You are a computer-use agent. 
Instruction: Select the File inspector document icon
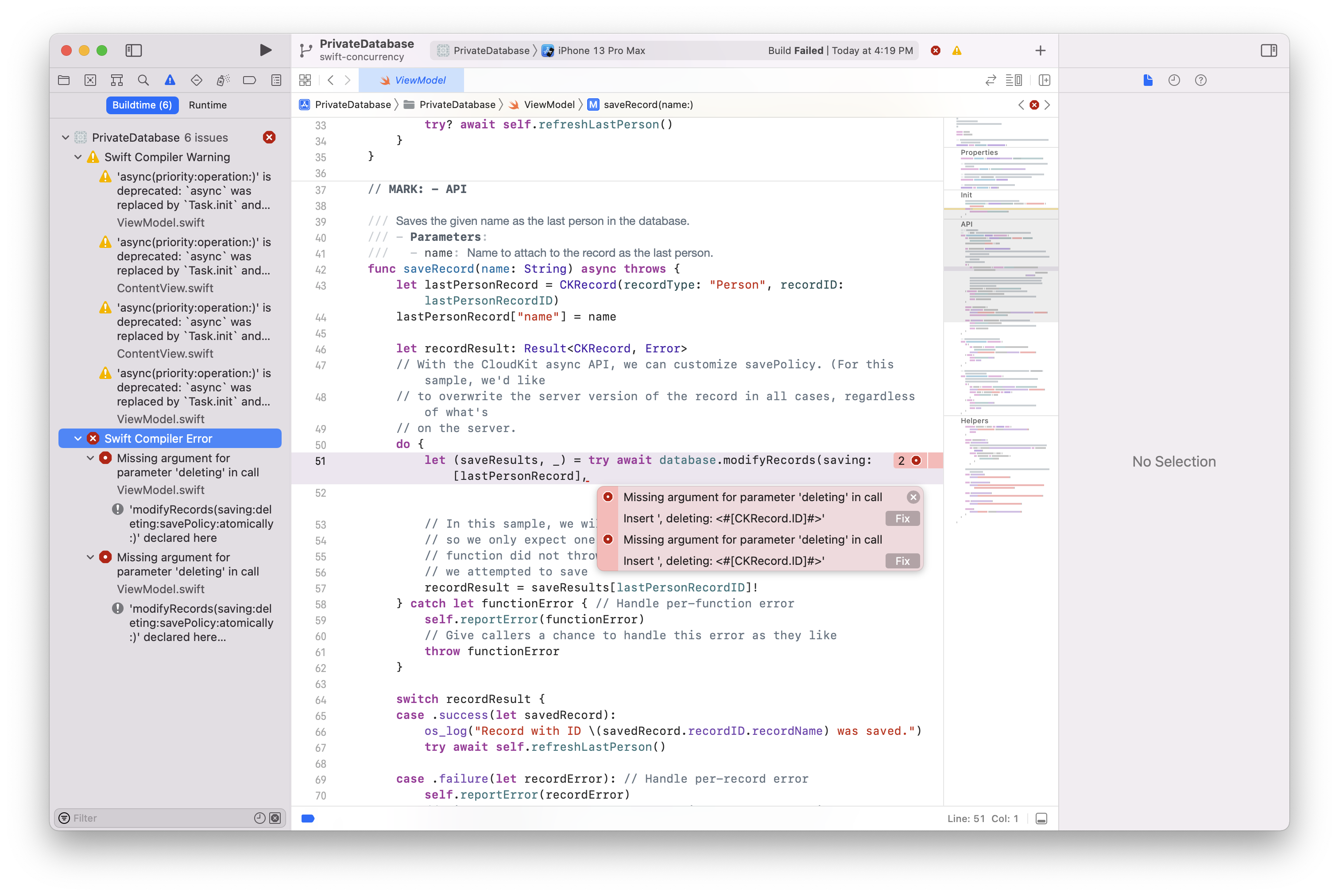pos(1148,80)
